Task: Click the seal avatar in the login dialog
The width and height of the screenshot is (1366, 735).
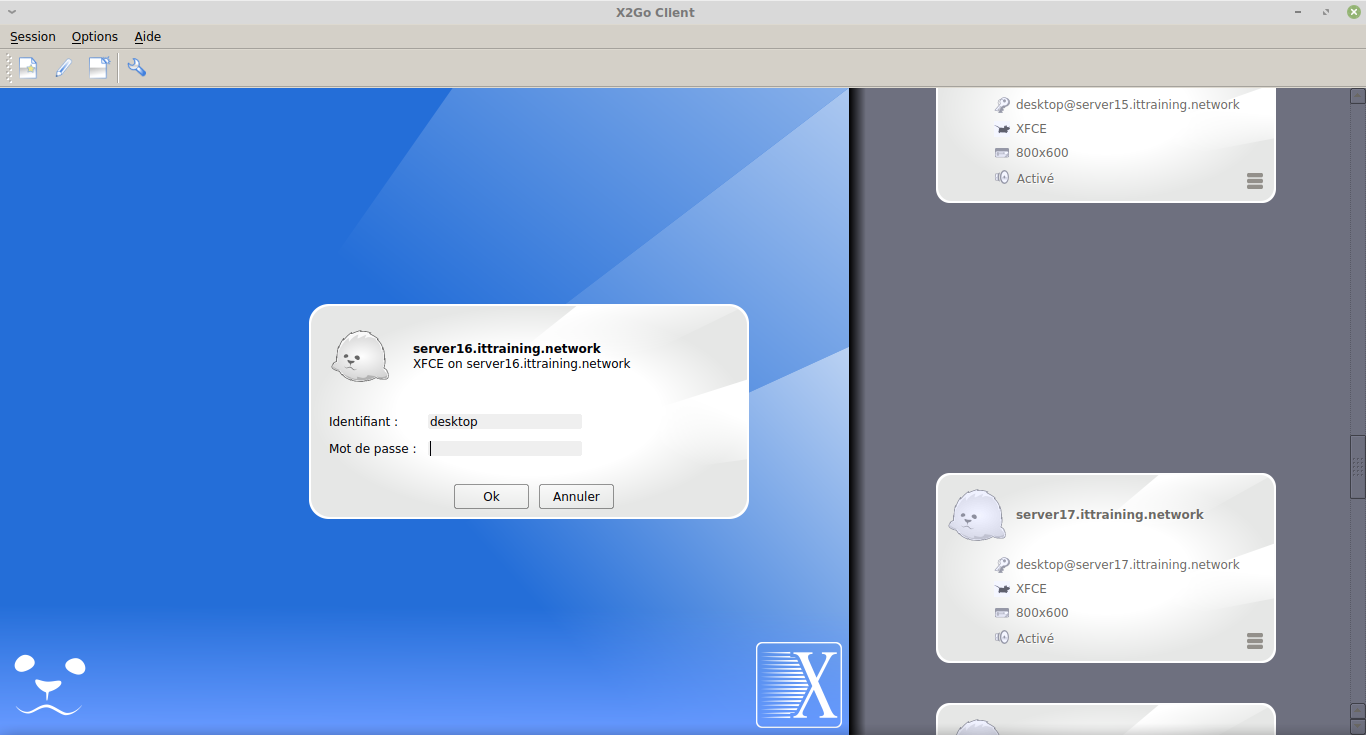Action: 360,356
